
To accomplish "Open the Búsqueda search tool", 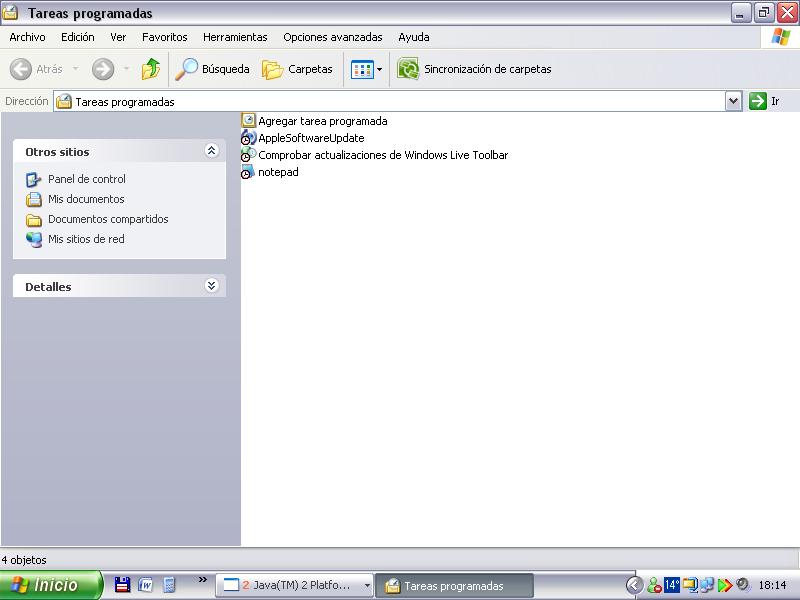I will pos(213,69).
